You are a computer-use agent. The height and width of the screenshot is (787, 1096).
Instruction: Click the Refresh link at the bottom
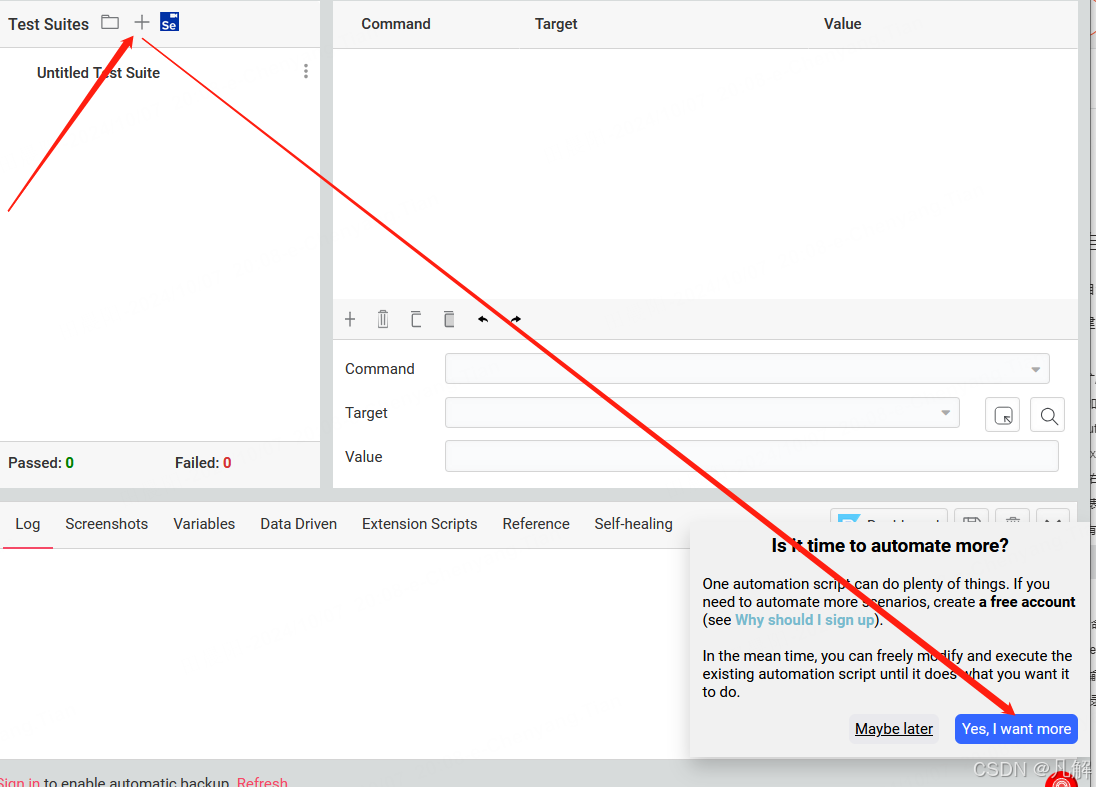tap(262, 781)
